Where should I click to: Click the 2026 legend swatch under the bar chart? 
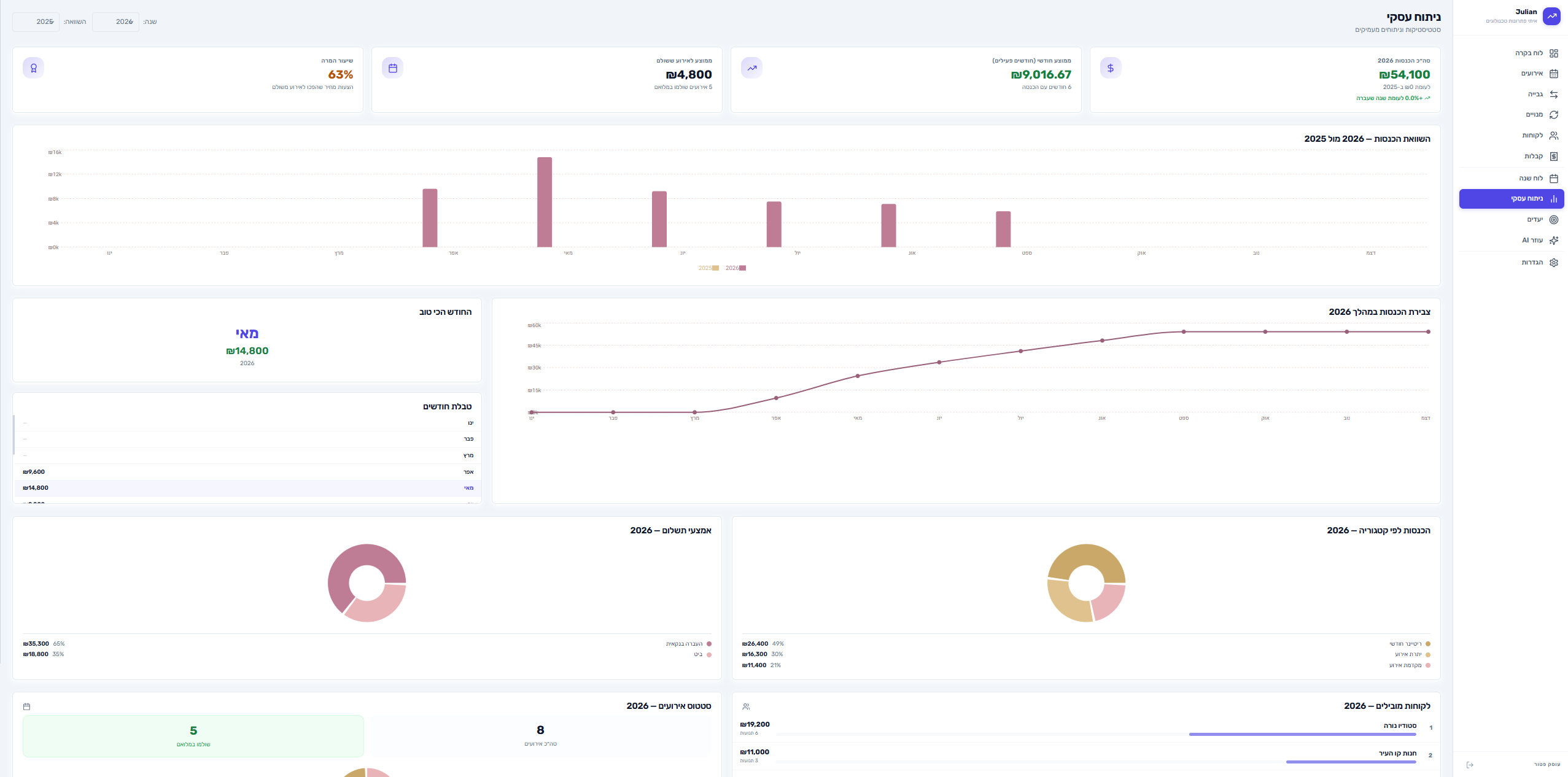point(743,268)
